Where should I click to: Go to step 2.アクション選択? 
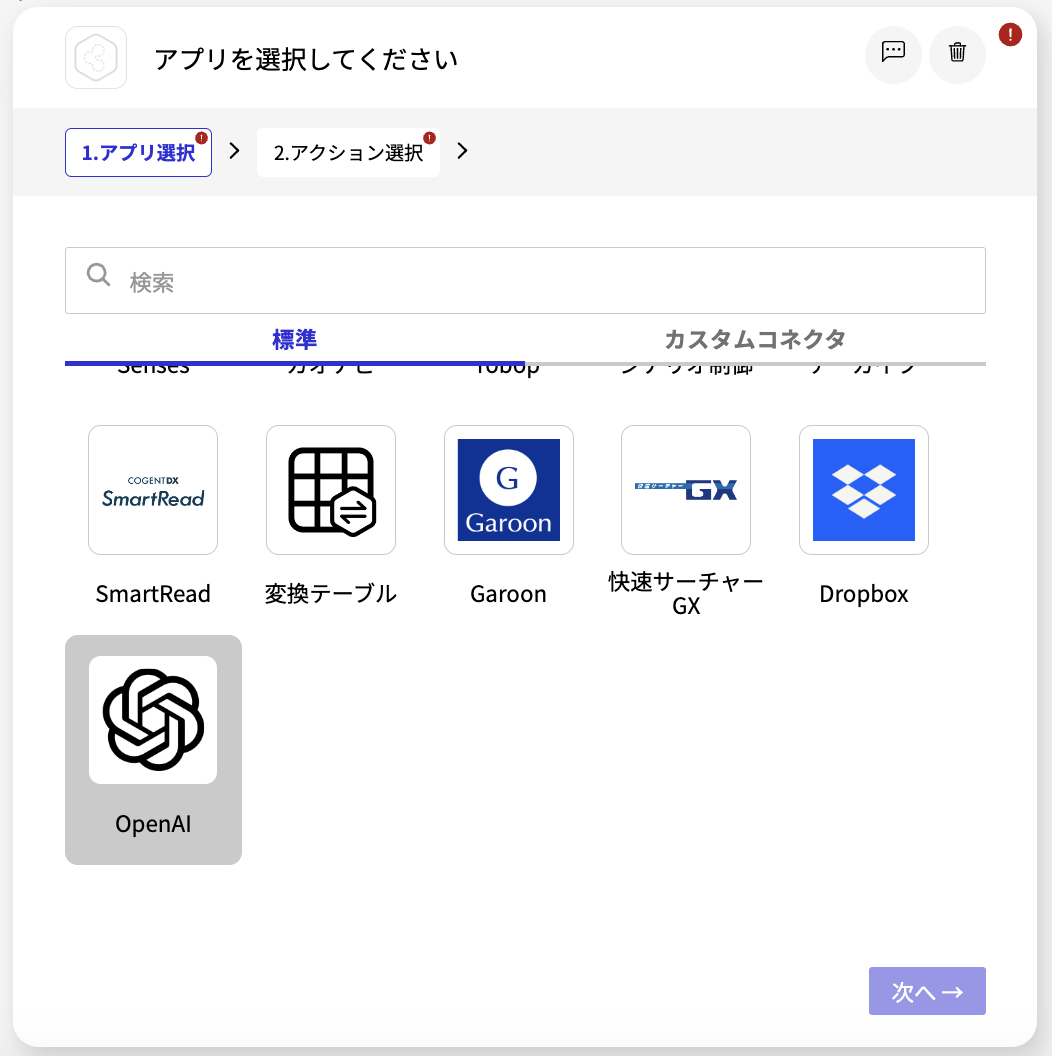(348, 153)
